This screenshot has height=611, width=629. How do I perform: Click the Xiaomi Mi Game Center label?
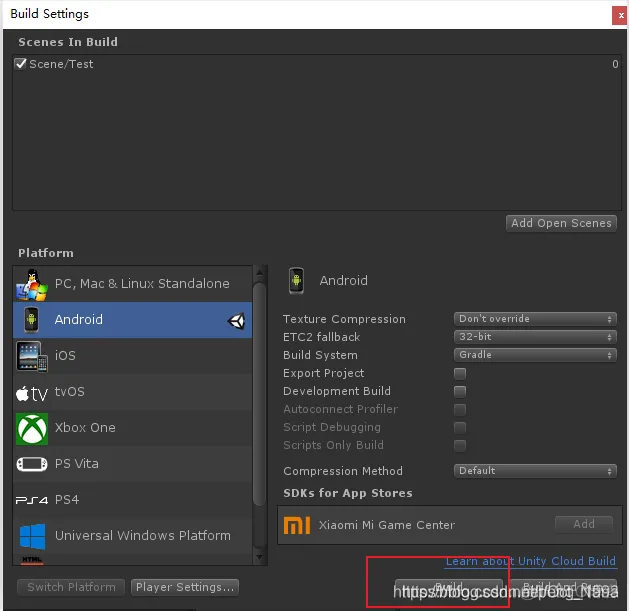coord(387,525)
